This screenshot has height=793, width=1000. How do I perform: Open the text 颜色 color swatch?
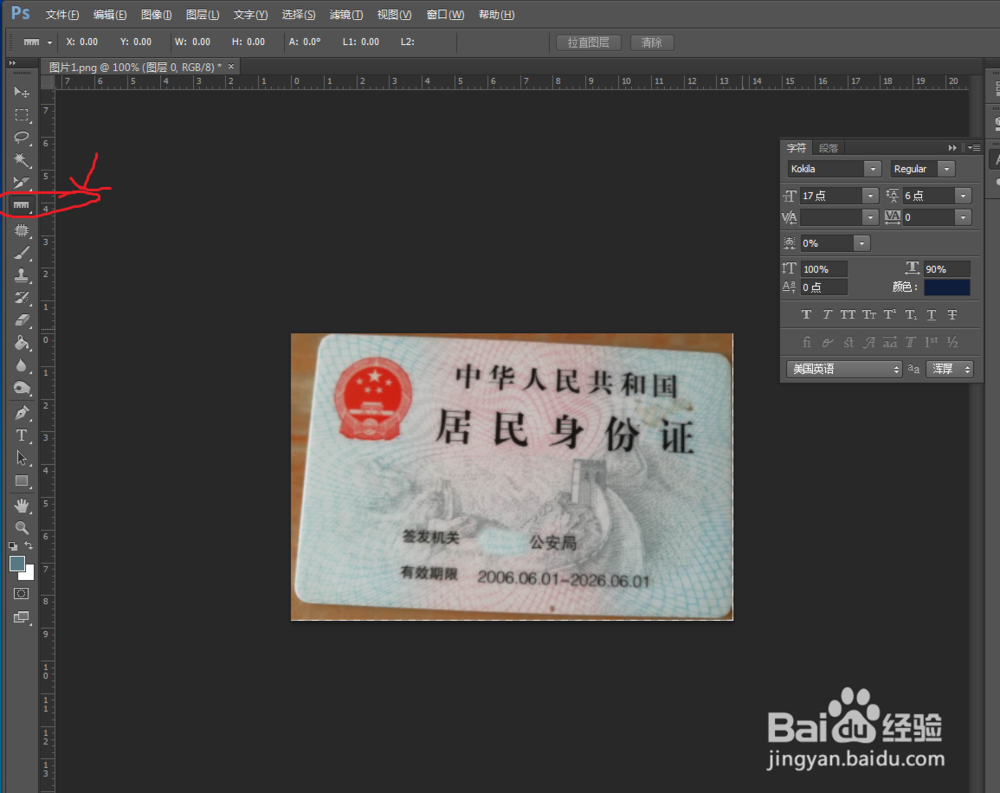pyautogui.click(x=946, y=287)
